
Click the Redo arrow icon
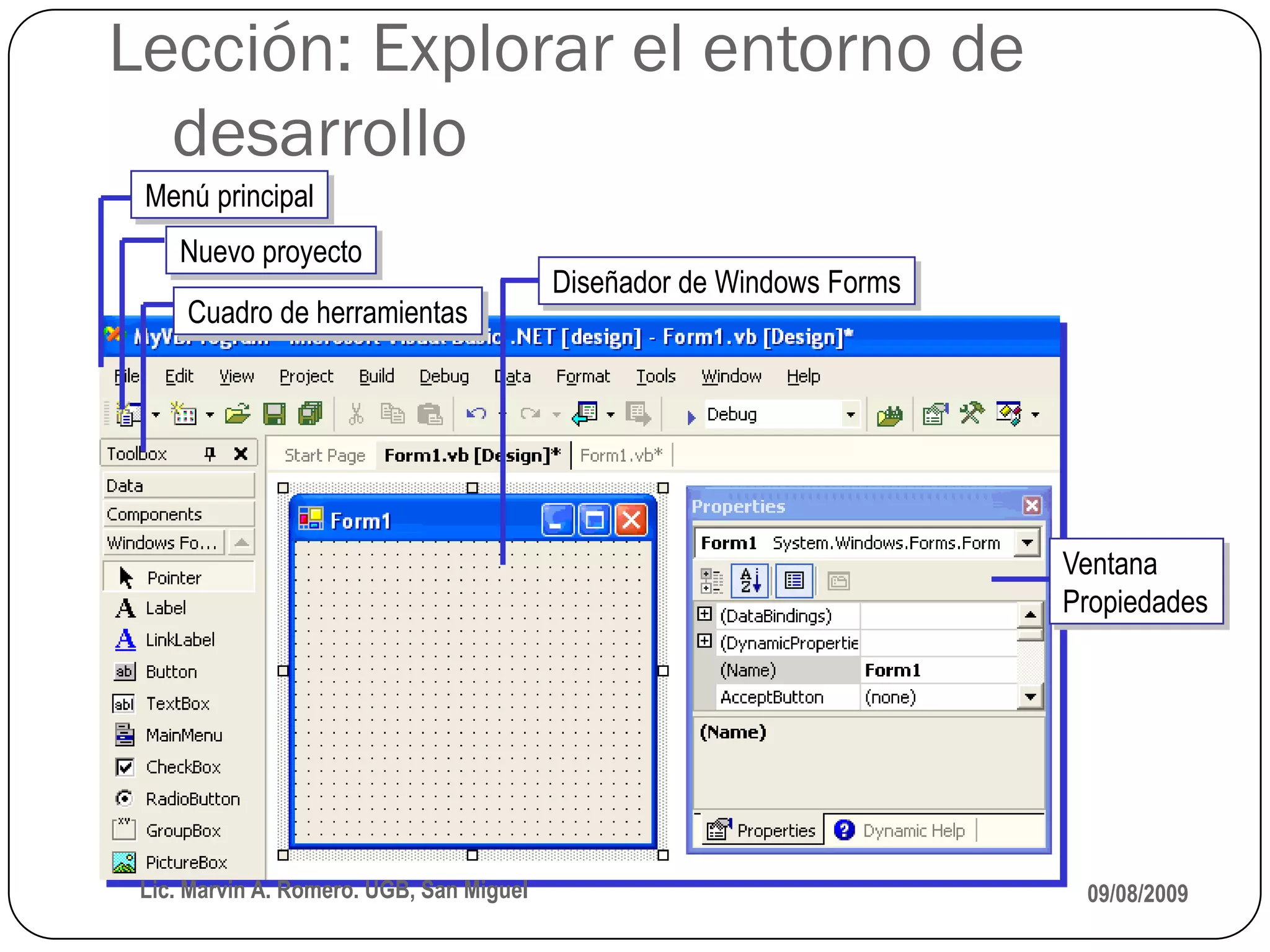530,413
